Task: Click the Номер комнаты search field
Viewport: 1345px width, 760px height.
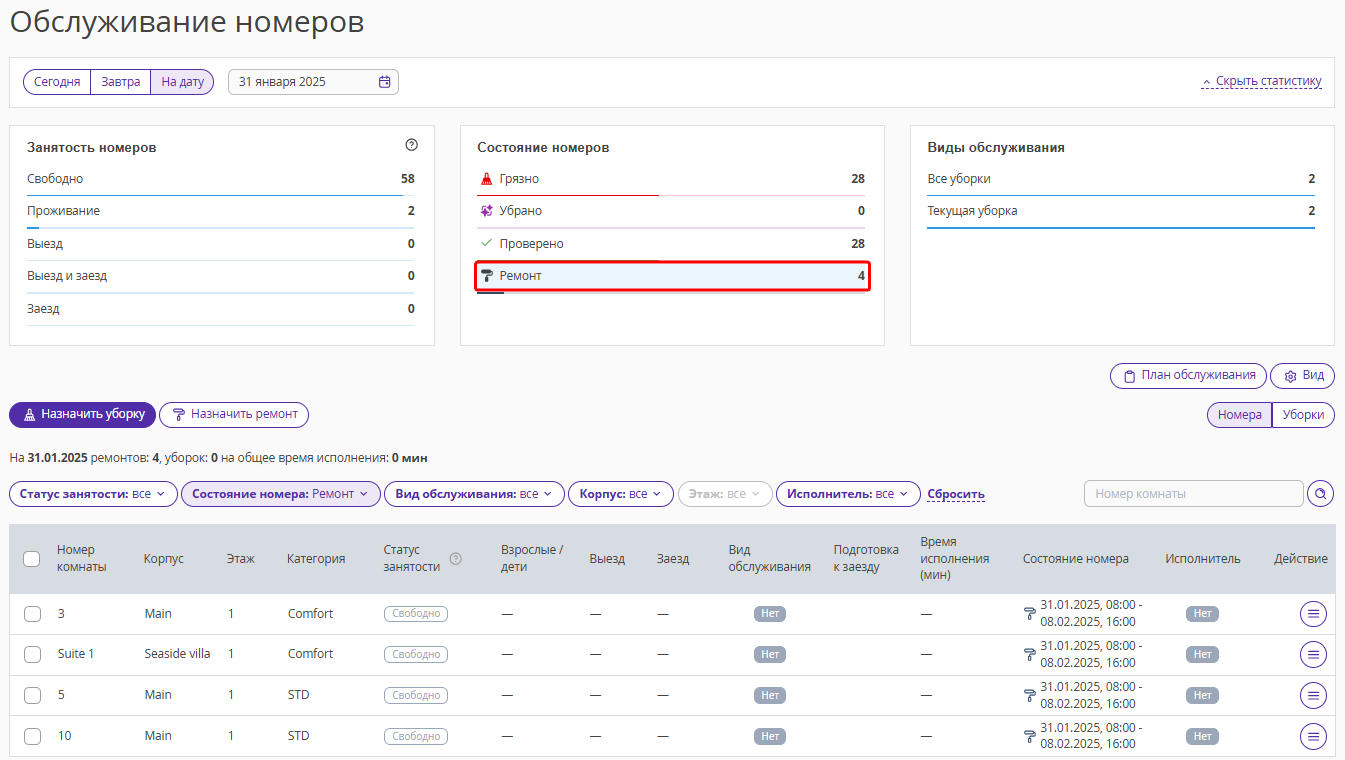Action: pyautogui.click(x=1193, y=494)
